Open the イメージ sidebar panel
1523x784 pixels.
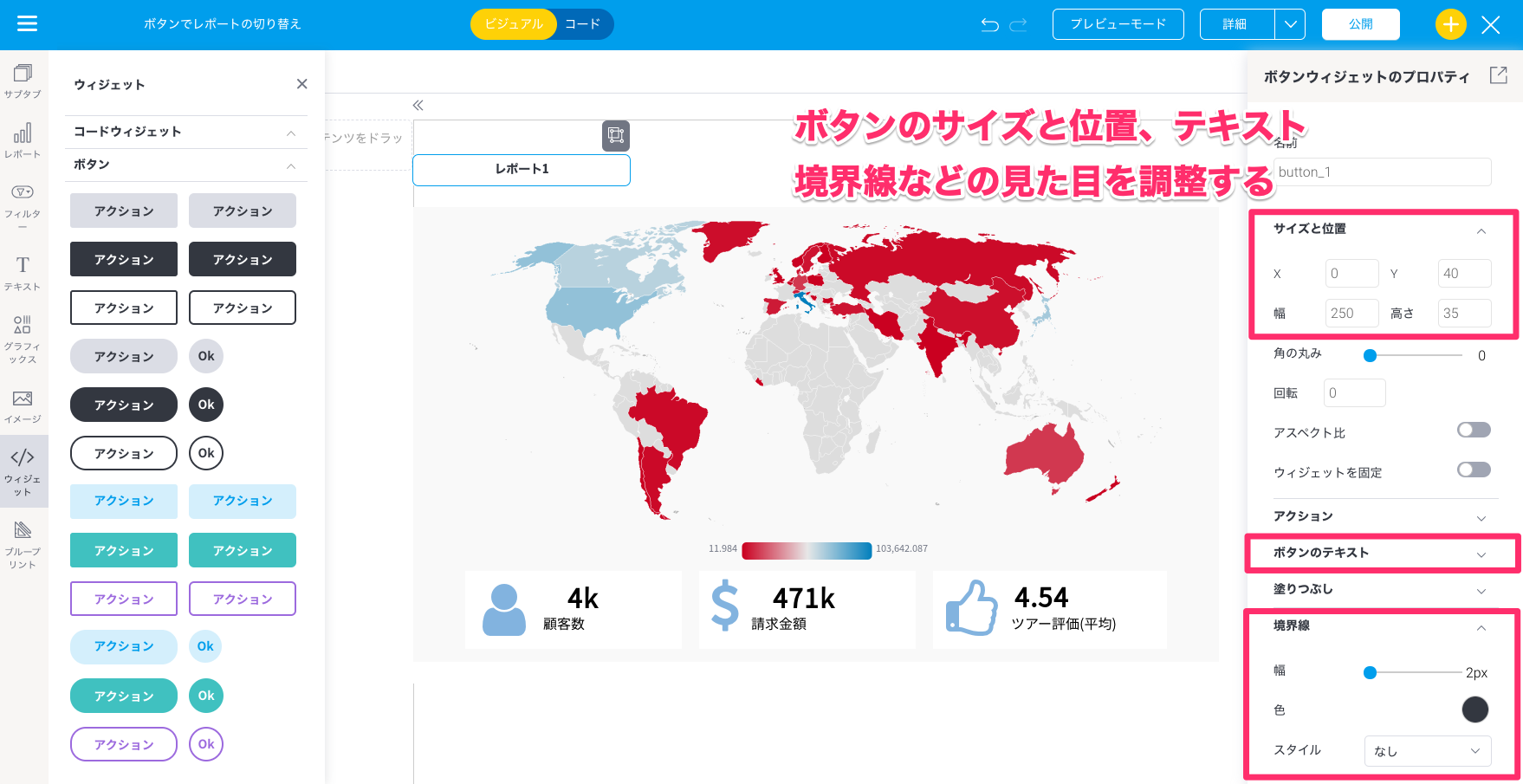[x=23, y=406]
